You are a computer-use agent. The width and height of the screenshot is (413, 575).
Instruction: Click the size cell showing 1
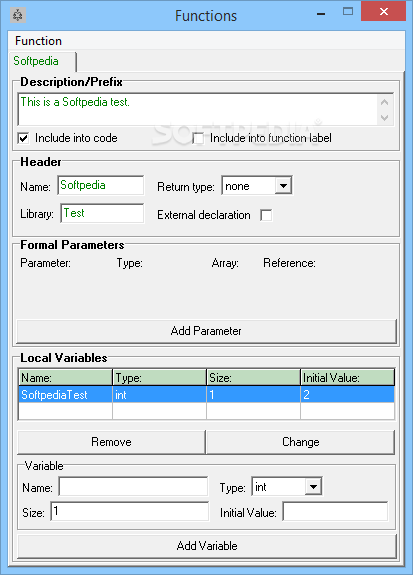[x=253, y=395]
